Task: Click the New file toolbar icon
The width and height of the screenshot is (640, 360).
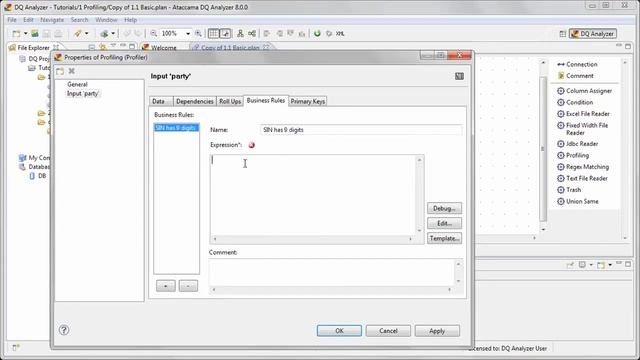Action: (x=16, y=33)
